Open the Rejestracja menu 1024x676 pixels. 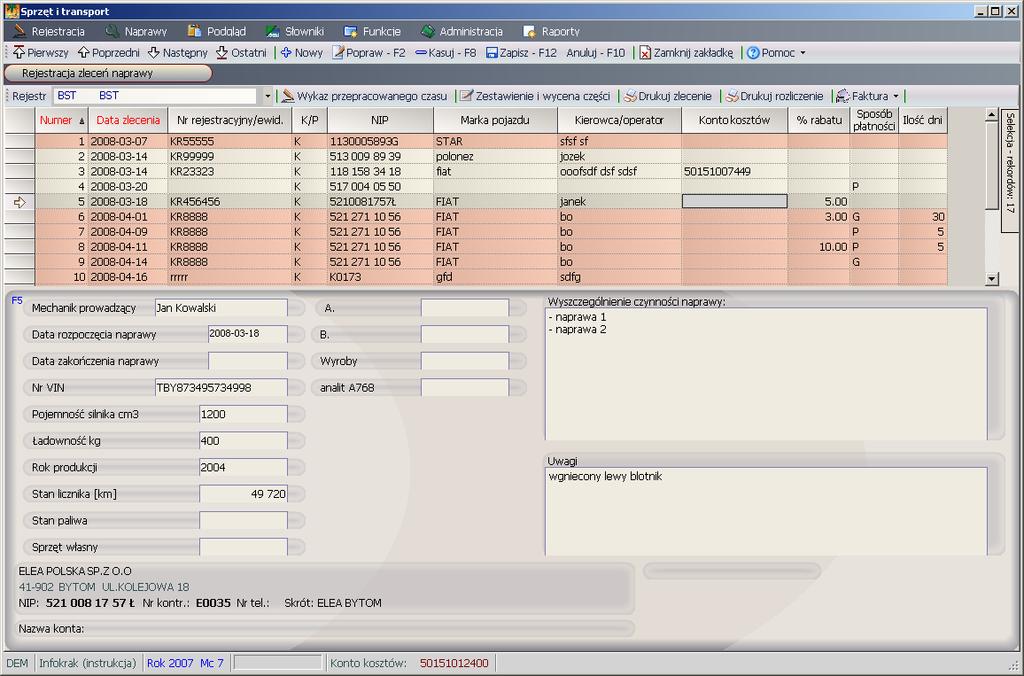pos(49,31)
